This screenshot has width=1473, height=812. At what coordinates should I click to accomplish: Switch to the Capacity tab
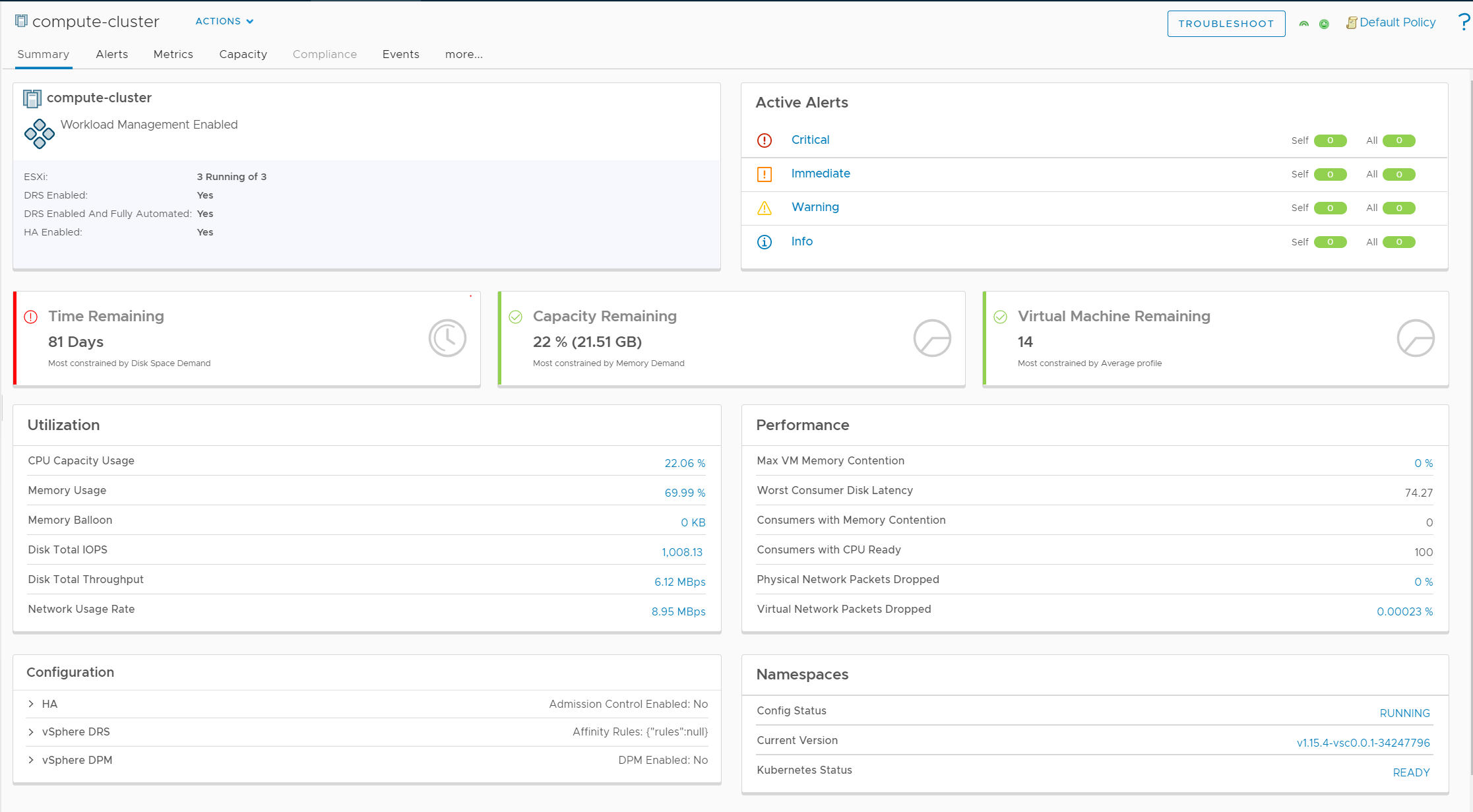pos(243,53)
